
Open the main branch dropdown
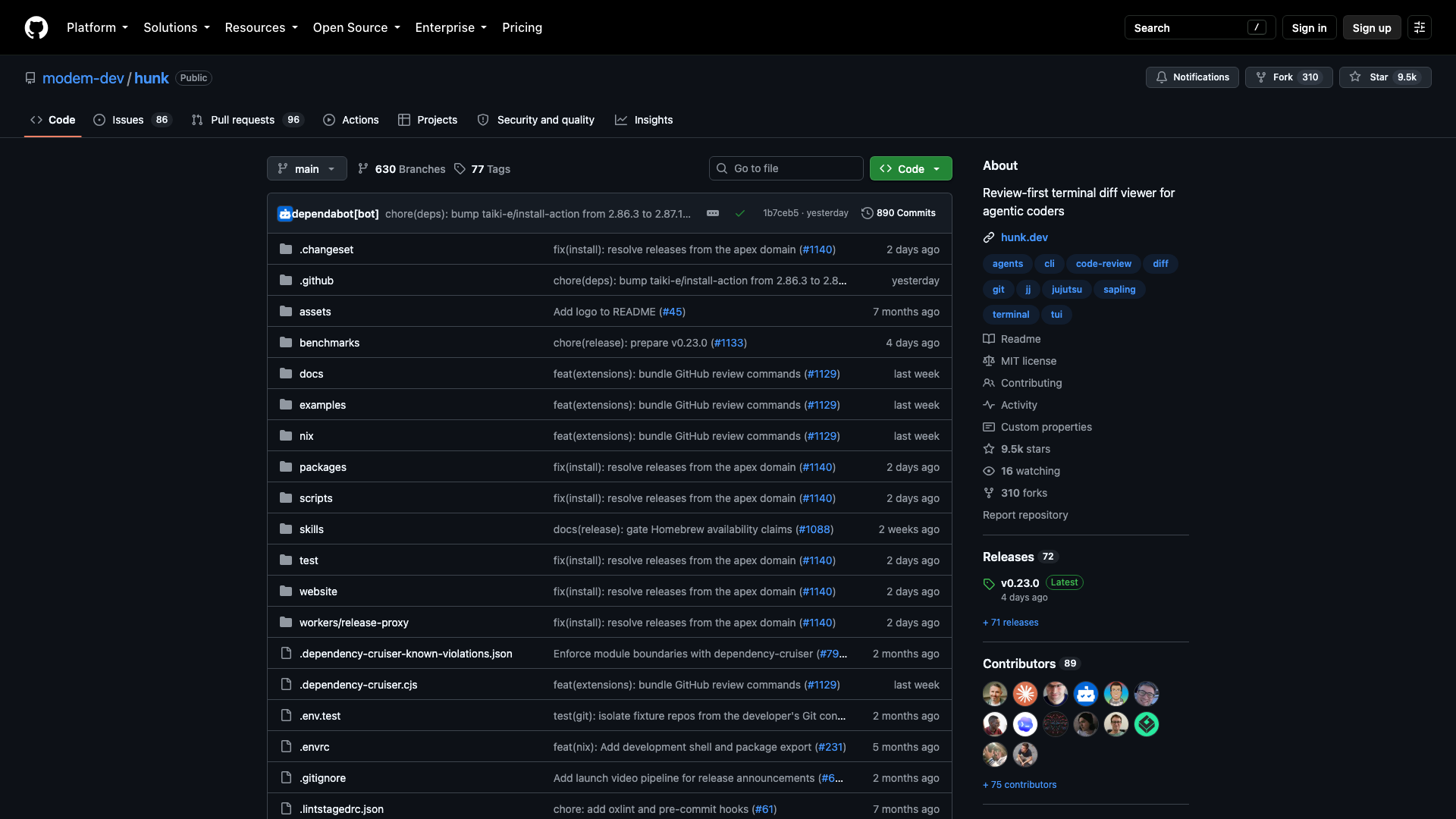[307, 168]
